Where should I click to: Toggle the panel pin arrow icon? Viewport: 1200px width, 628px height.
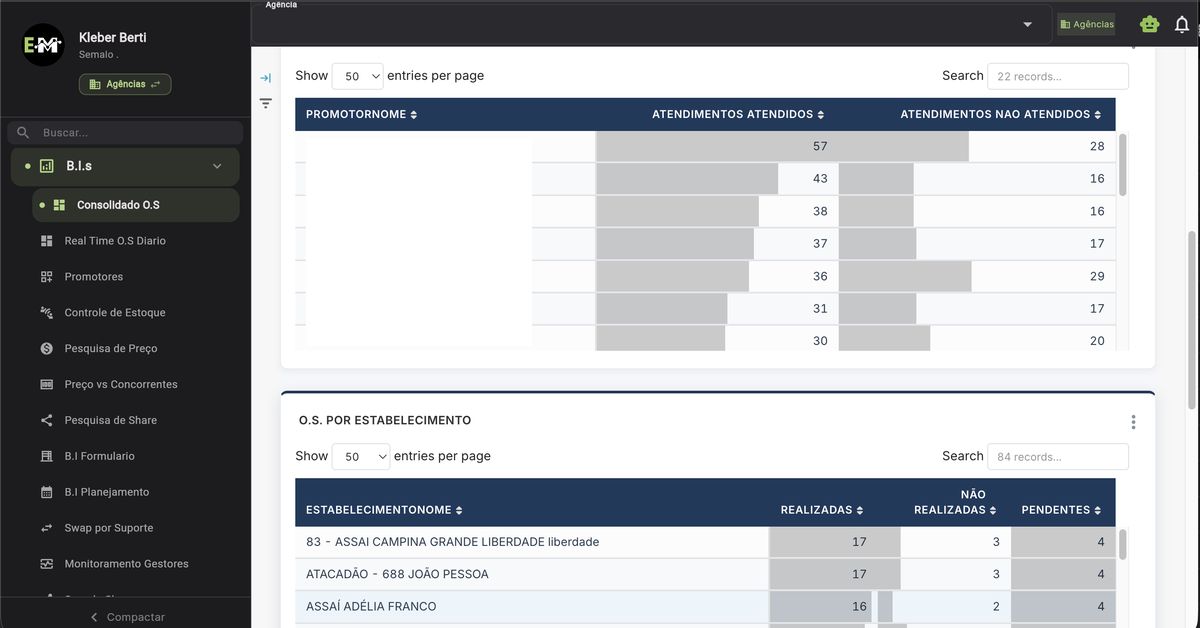point(265,76)
